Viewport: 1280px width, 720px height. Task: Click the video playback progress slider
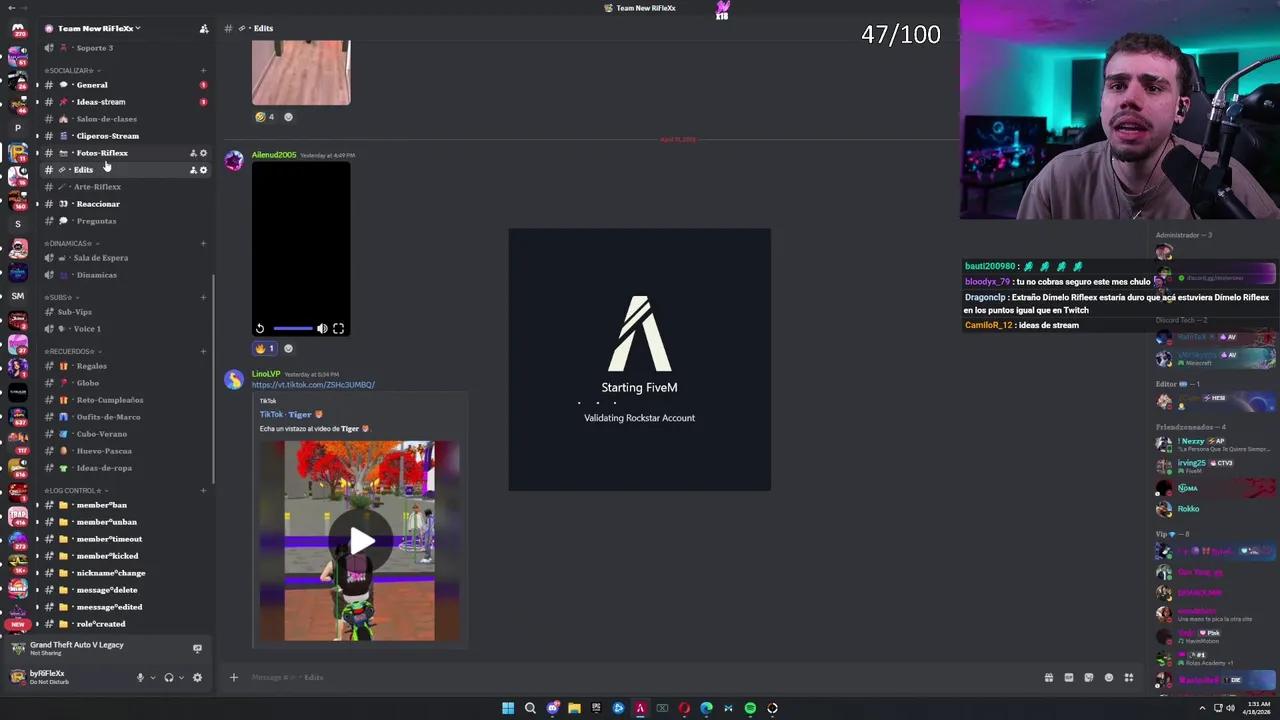[295, 328]
